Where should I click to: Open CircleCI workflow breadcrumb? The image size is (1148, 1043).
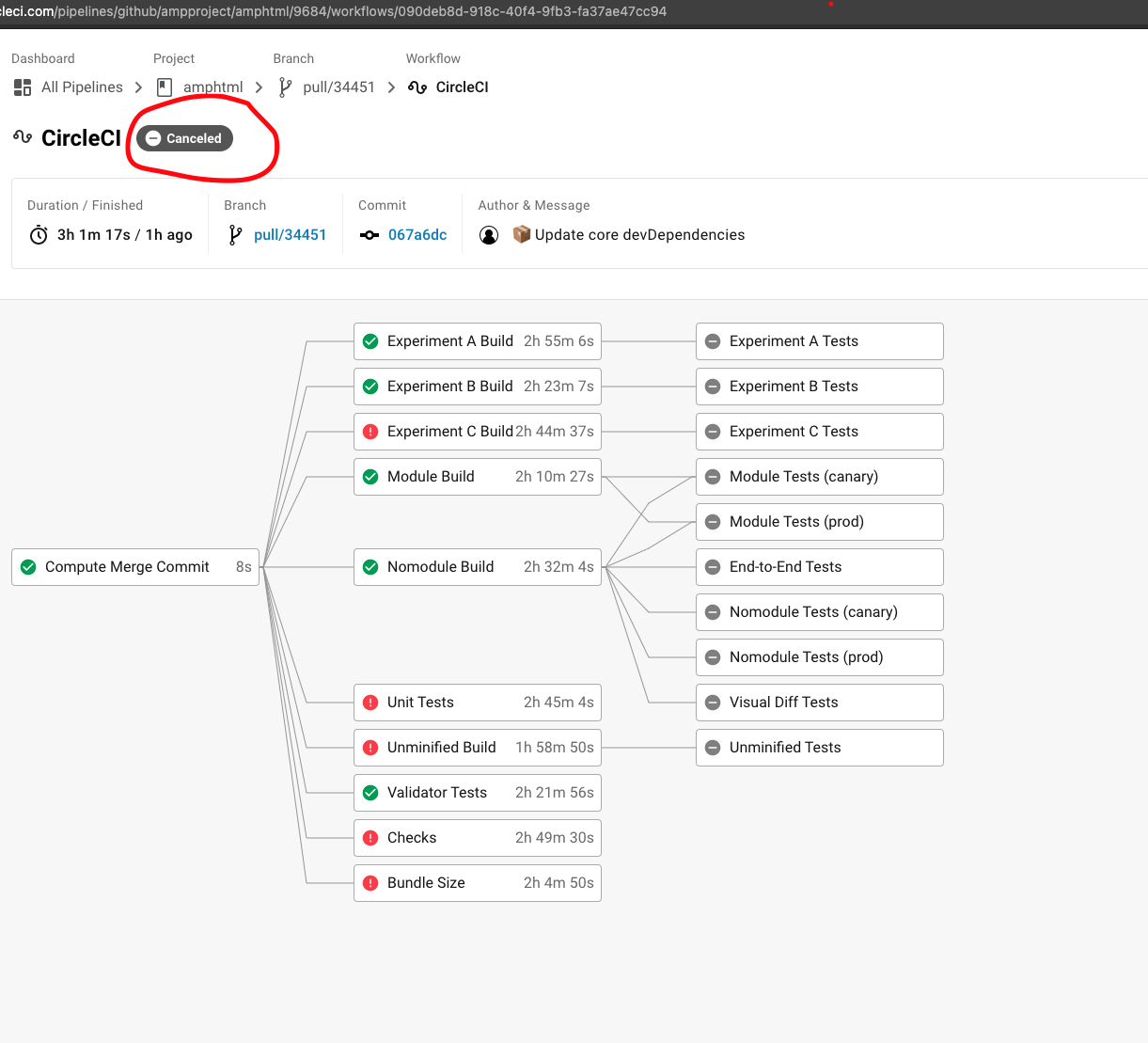pyautogui.click(x=462, y=87)
